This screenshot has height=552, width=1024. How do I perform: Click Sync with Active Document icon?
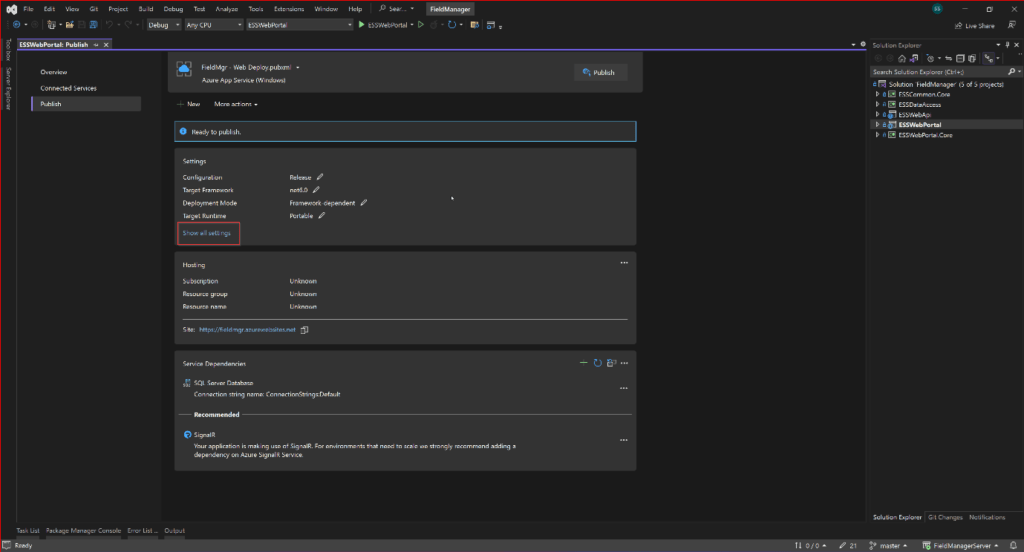pyautogui.click(x=948, y=59)
